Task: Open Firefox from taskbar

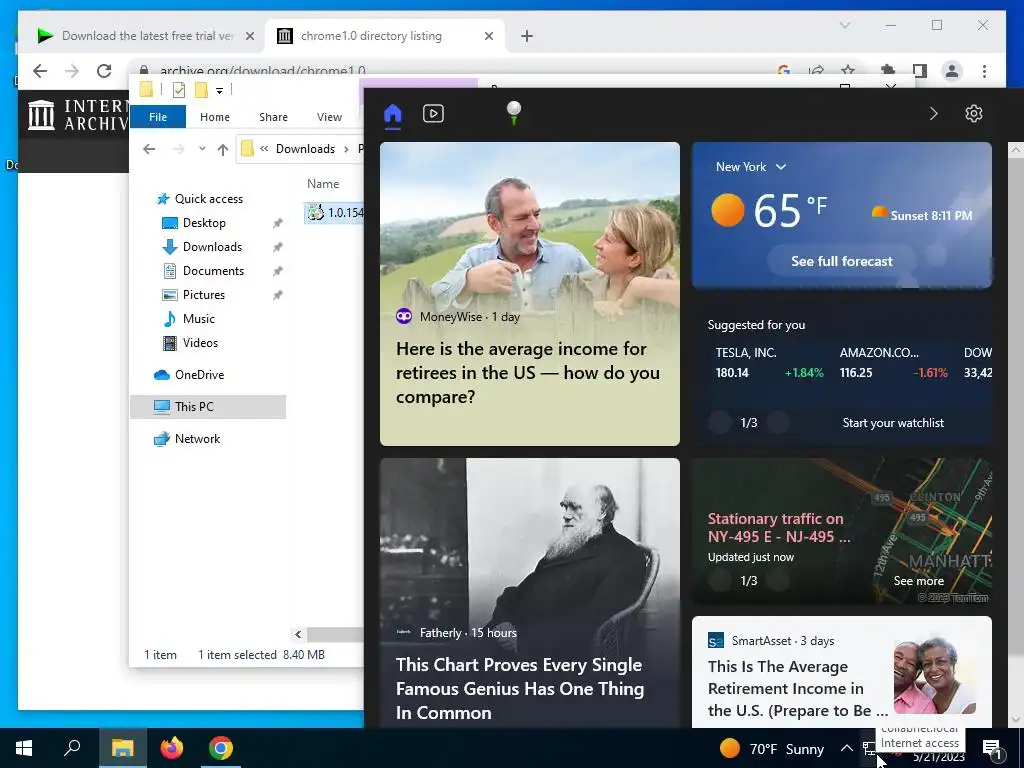Action: 172,748
